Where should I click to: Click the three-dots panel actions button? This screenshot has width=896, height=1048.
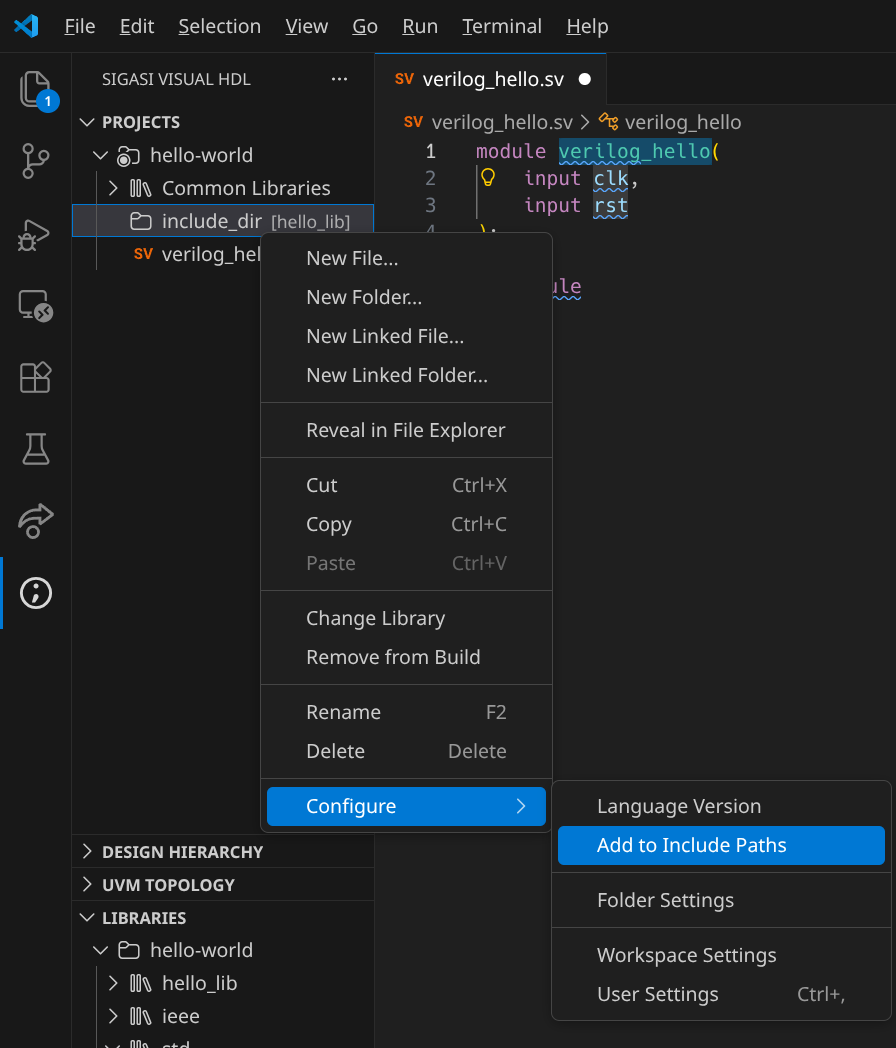pos(339,79)
